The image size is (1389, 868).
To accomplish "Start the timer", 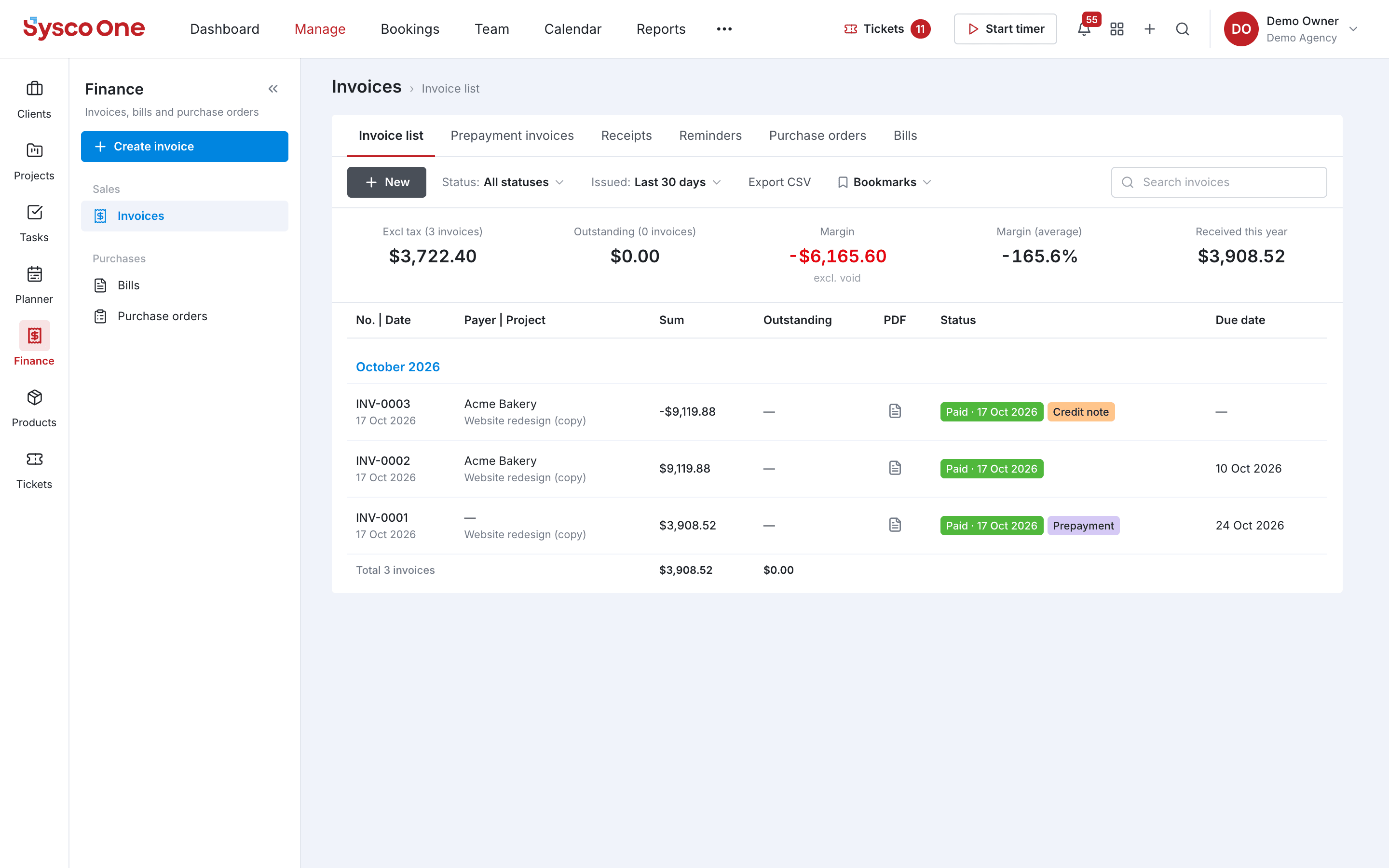I will [x=1005, y=29].
